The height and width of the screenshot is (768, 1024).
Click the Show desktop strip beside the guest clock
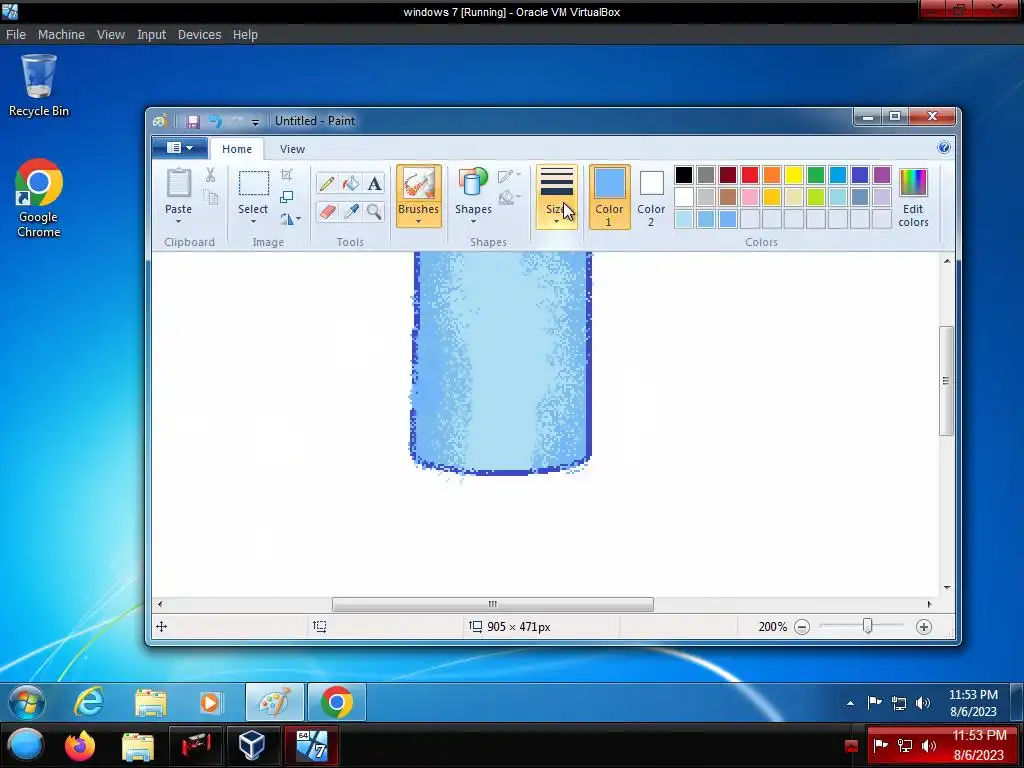coord(1016,702)
